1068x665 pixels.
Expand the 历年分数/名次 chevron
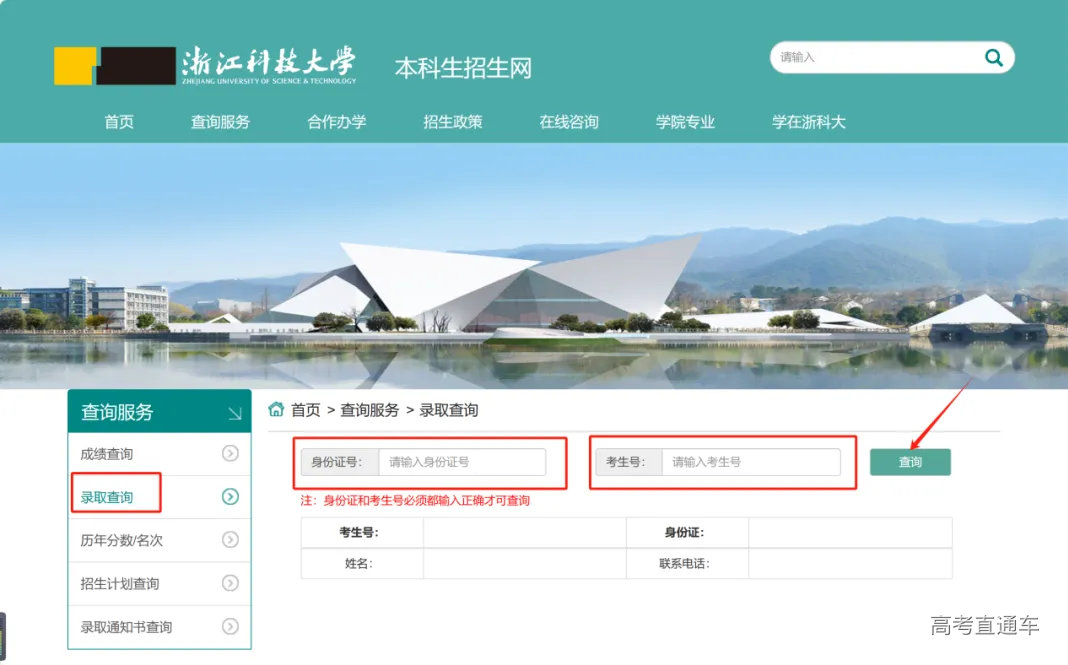point(231,539)
